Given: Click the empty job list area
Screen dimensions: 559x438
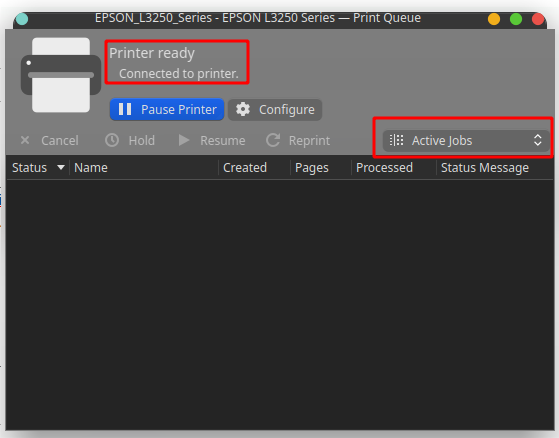Looking at the screenshot, I should coord(280,305).
